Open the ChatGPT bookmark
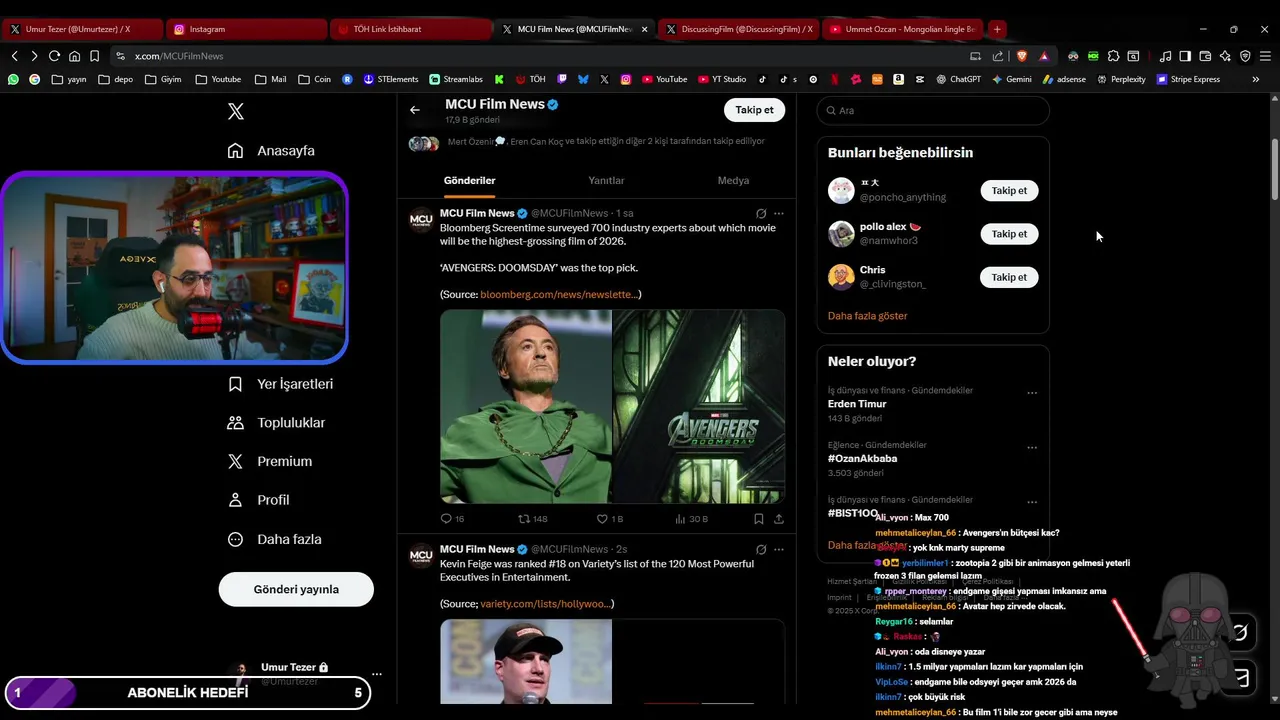Viewport: 1280px width, 720px height. coord(958,79)
